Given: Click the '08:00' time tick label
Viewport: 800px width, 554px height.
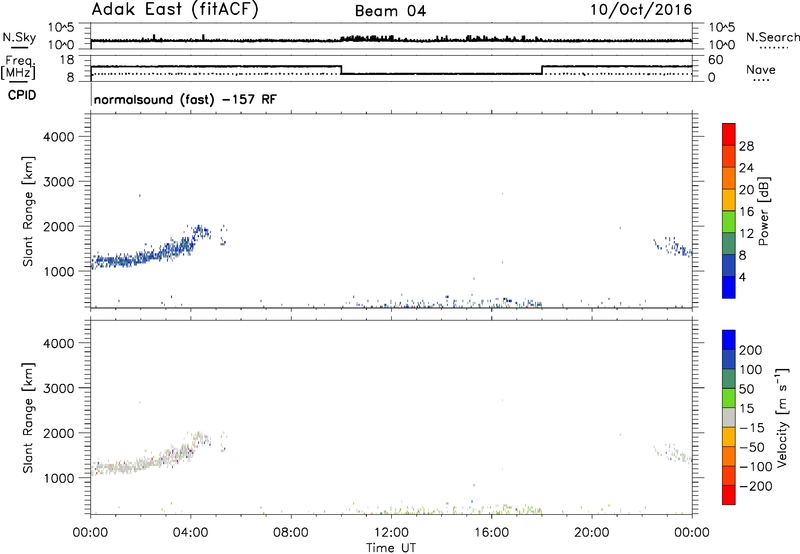Looking at the screenshot, I should click(x=291, y=533).
